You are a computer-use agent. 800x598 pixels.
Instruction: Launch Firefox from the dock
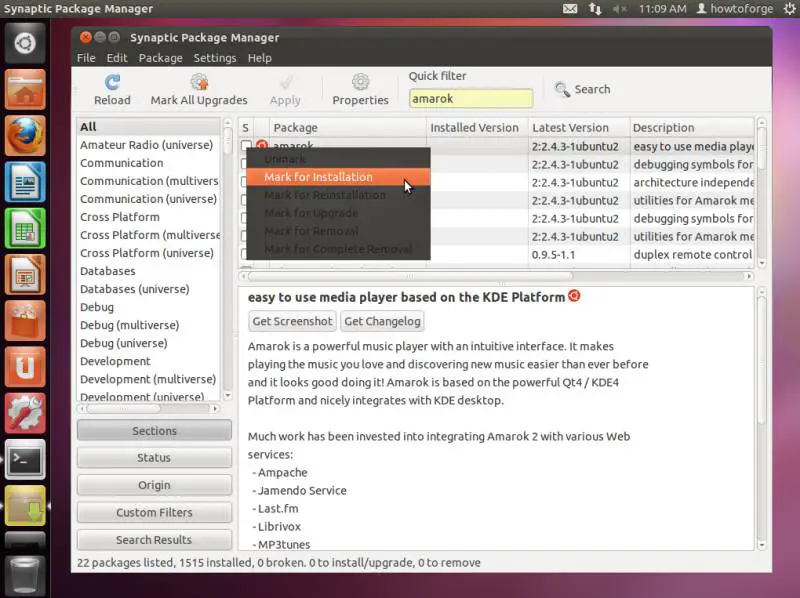tap(25, 135)
